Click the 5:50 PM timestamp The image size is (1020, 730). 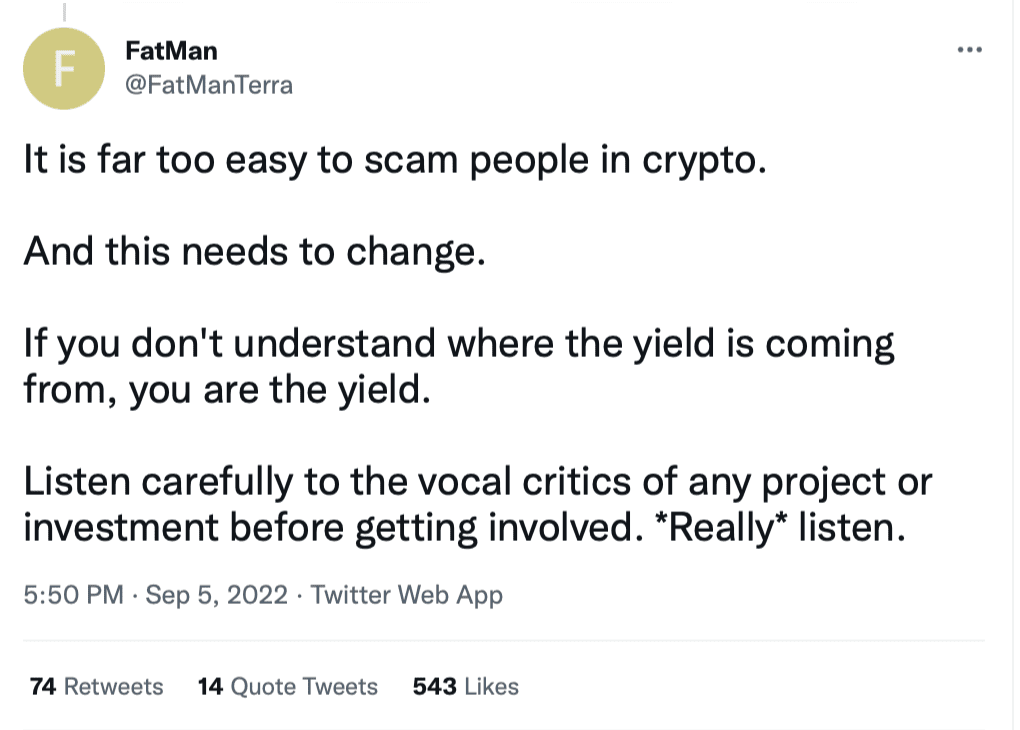74,595
